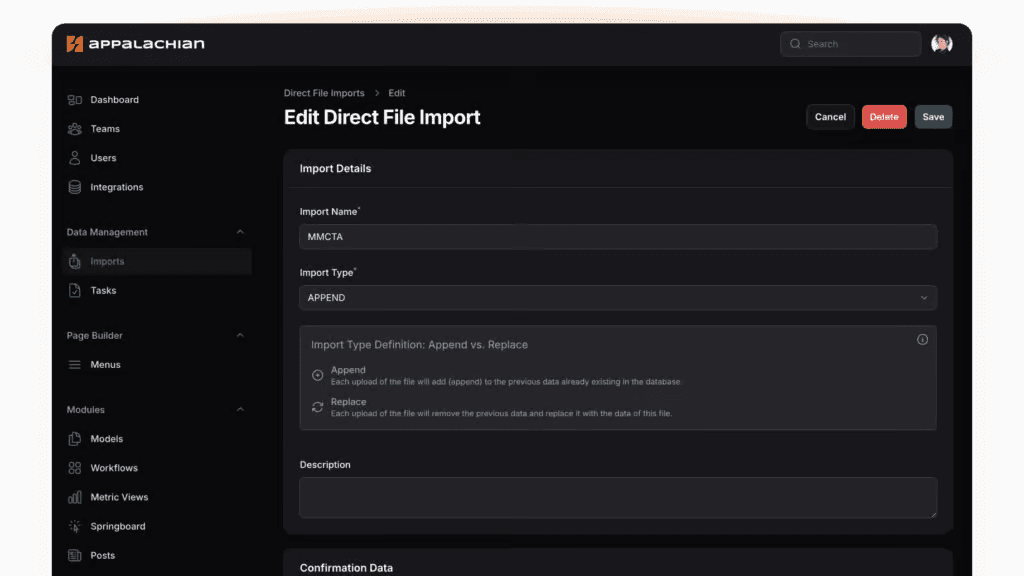Viewport: 1024px width, 576px height.
Task: Click the top Search field
Action: pyautogui.click(x=850, y=44)
